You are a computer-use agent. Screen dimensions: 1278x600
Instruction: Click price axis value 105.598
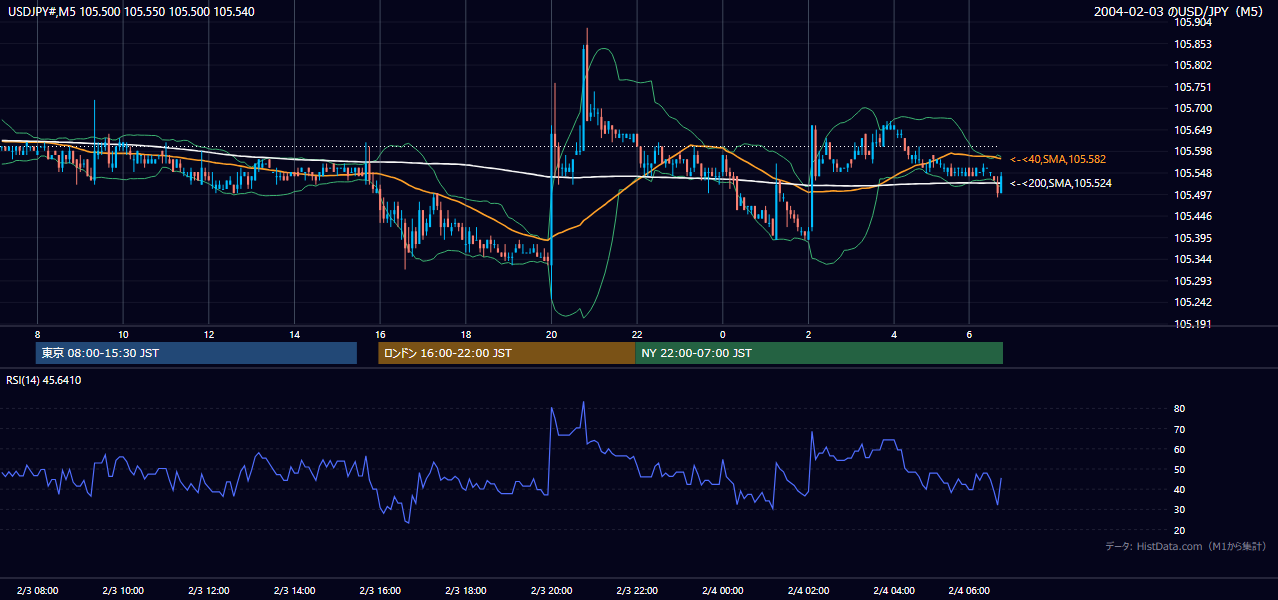(x=1192, y=151)
